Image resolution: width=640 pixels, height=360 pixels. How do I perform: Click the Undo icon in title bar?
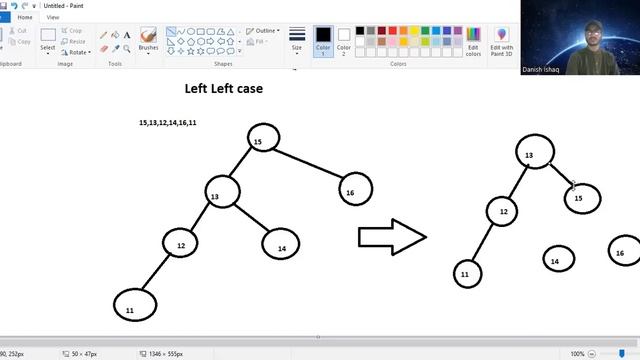pyautogui.click(x=14, y=6)
